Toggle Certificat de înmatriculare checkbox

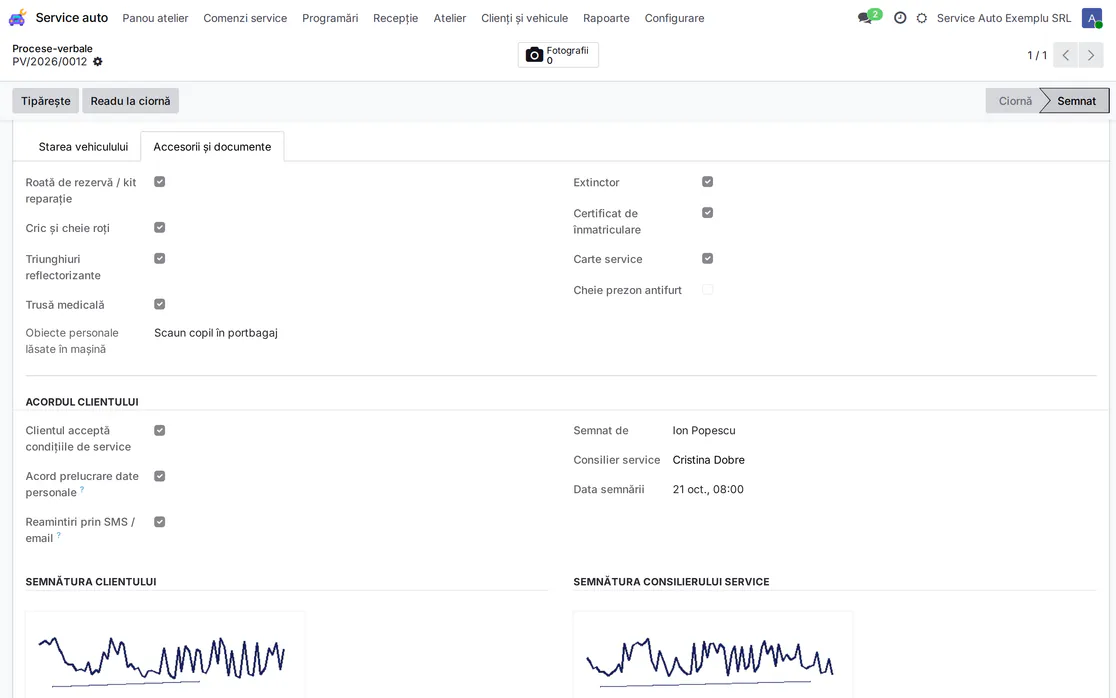(707, 213)
